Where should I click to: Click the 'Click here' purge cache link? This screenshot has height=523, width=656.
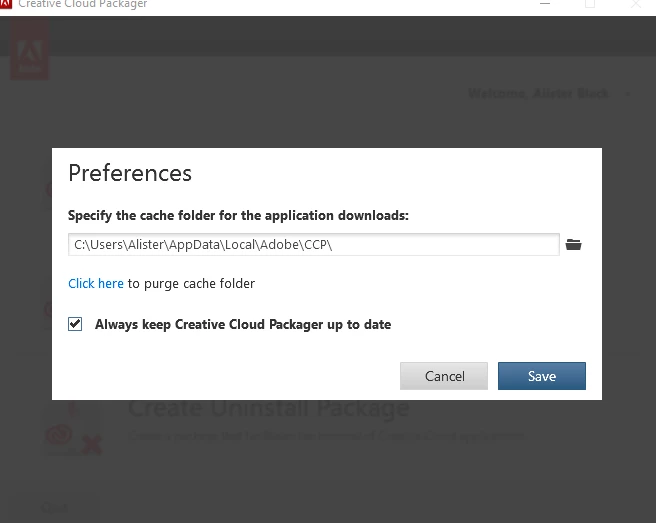[x=96, y=283]
